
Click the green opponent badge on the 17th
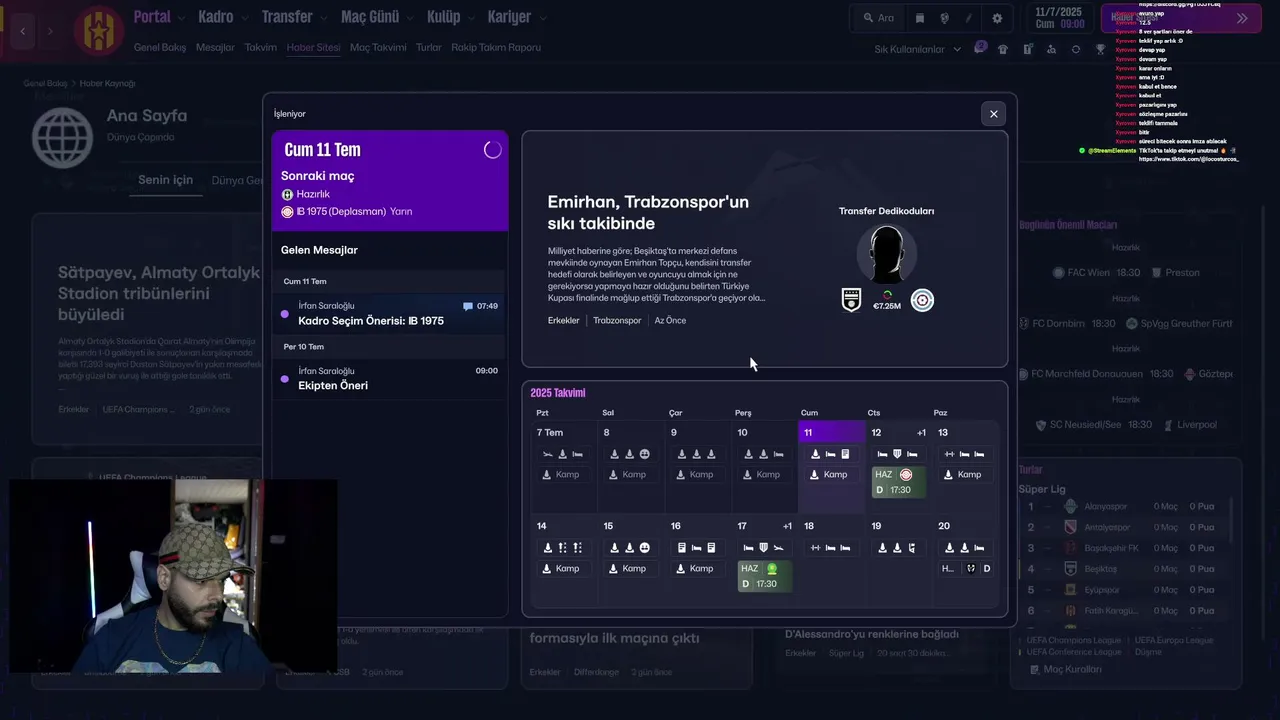pos(772,569)
